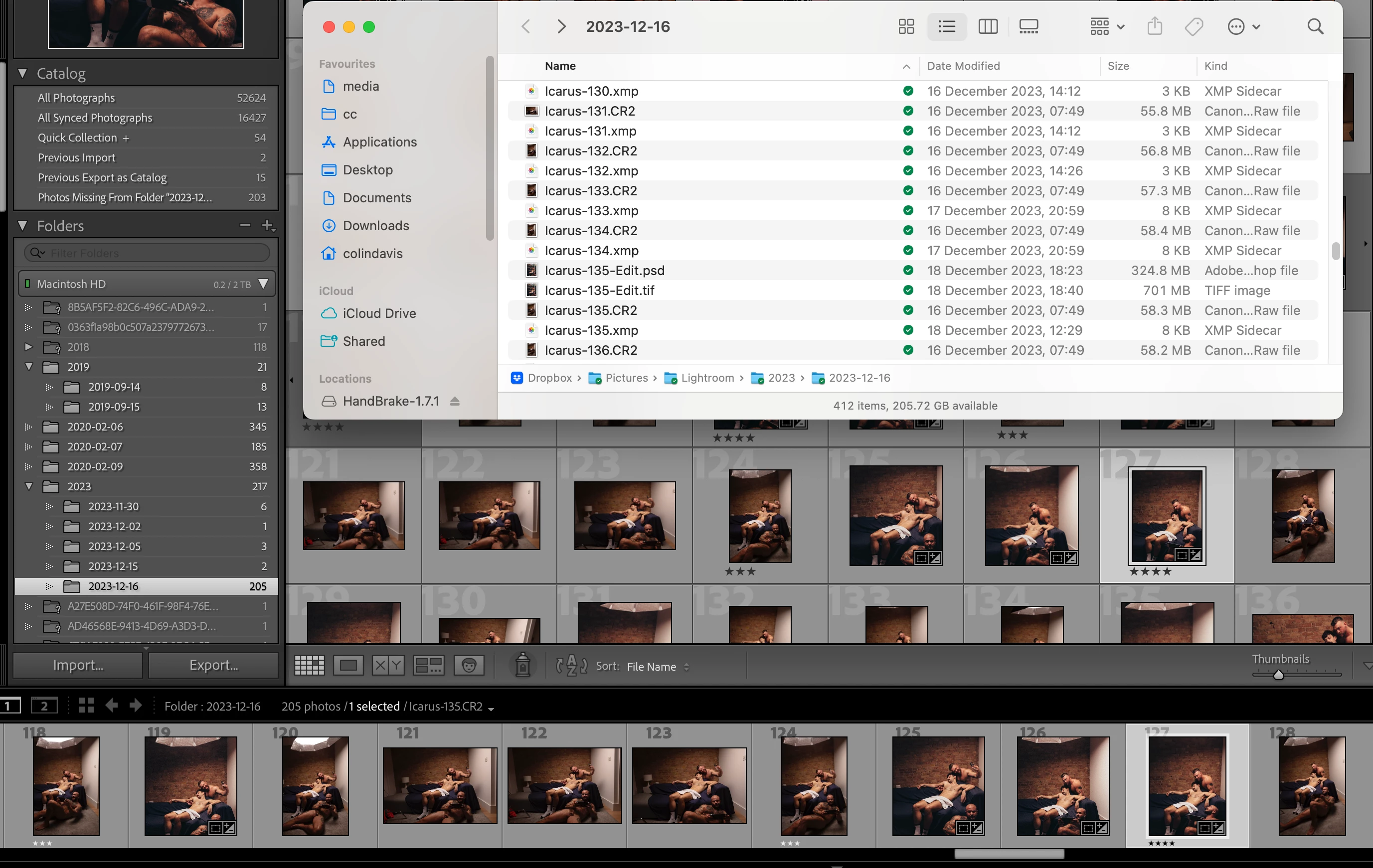Switch to Loupe view in Lightroom toolbar
Viewport: 1373px width, 868px height.
[348, 665]
